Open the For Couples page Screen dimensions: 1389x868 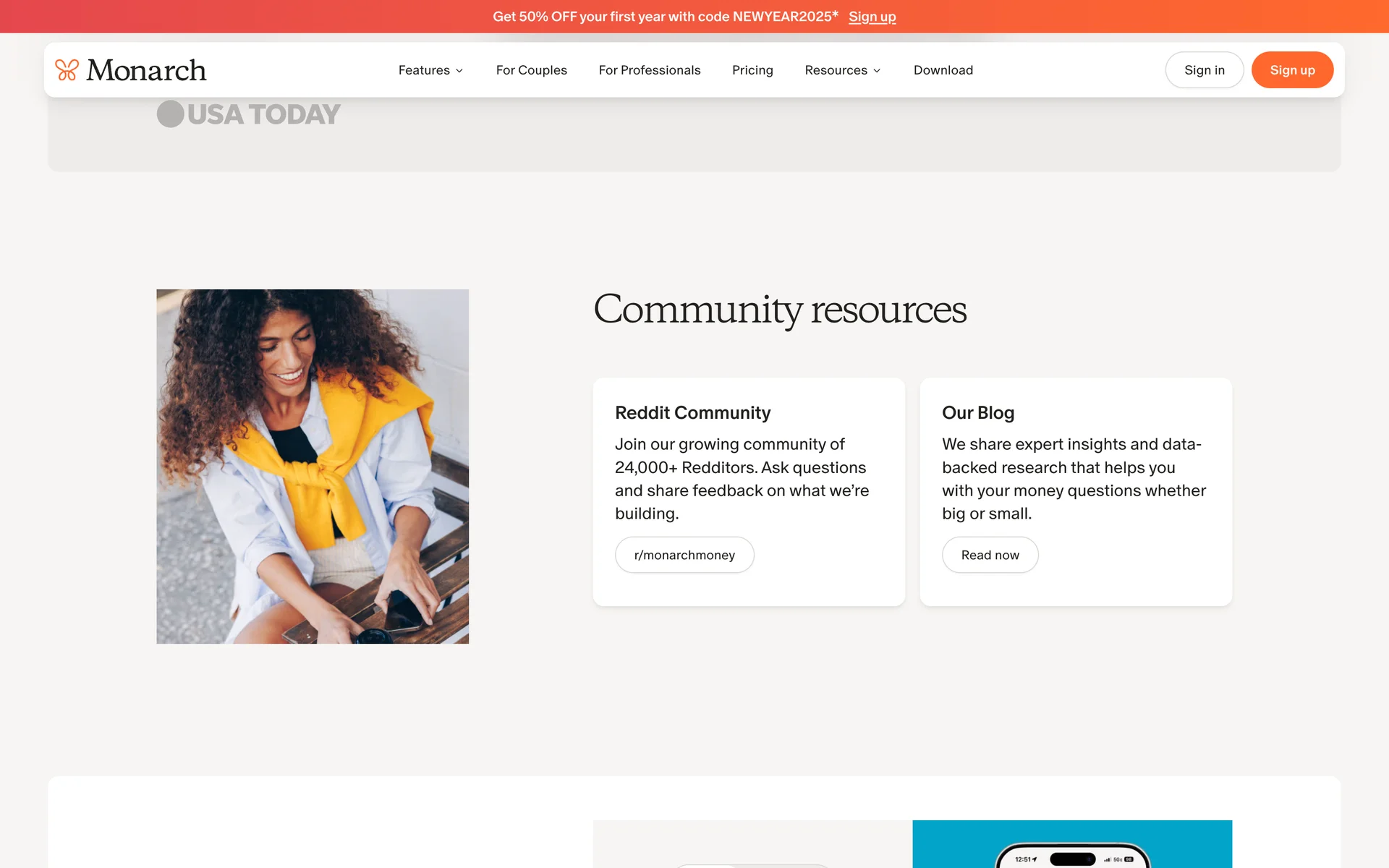[531, 70]
